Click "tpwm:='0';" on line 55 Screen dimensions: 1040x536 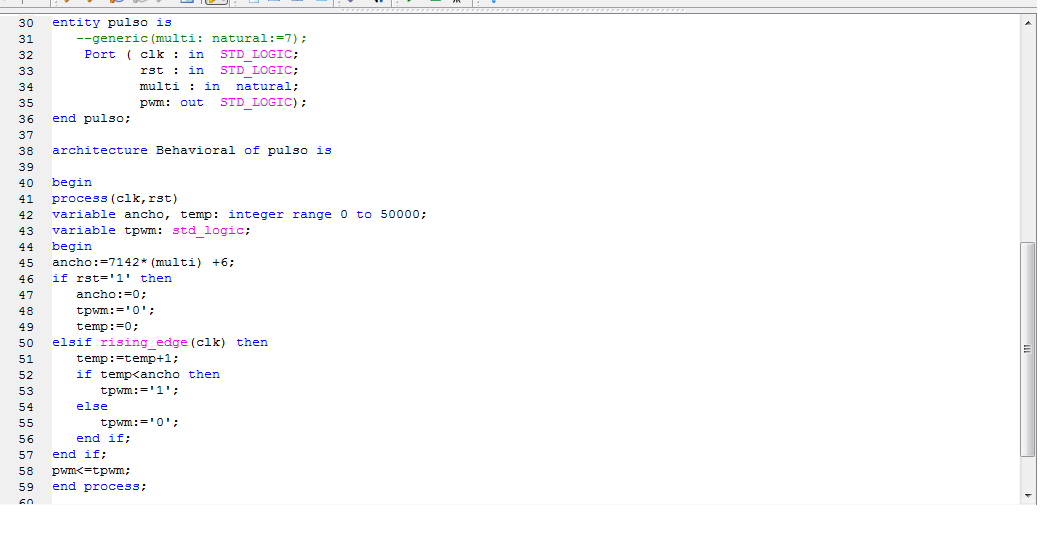click(139, 422)
